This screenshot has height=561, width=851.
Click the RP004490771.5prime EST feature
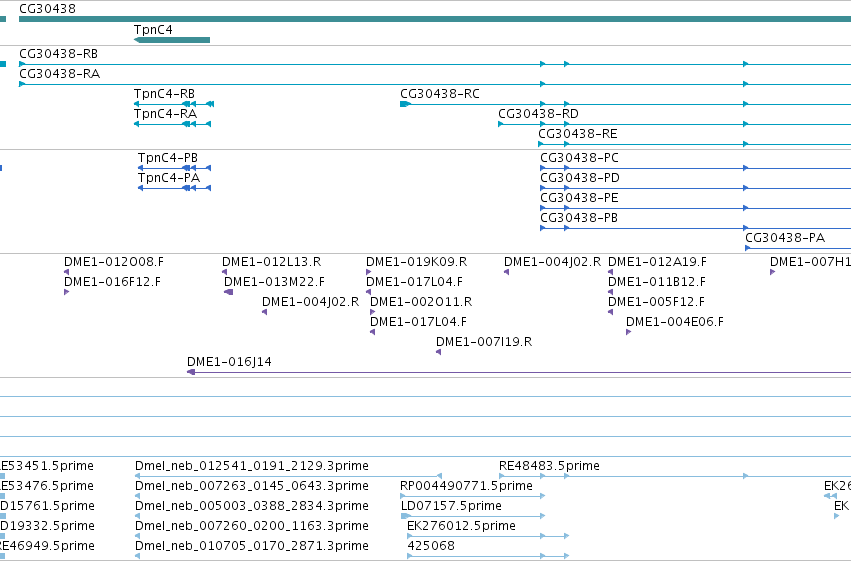[473, 496]
